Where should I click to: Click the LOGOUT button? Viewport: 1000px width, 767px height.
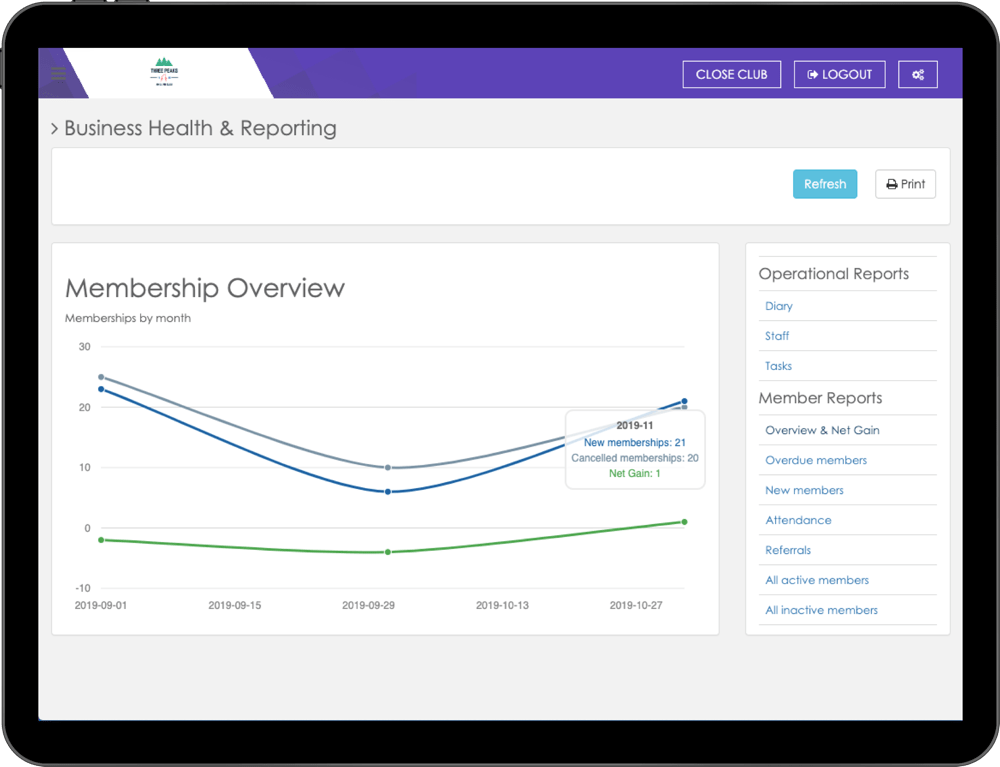click(x=839, y=75)
